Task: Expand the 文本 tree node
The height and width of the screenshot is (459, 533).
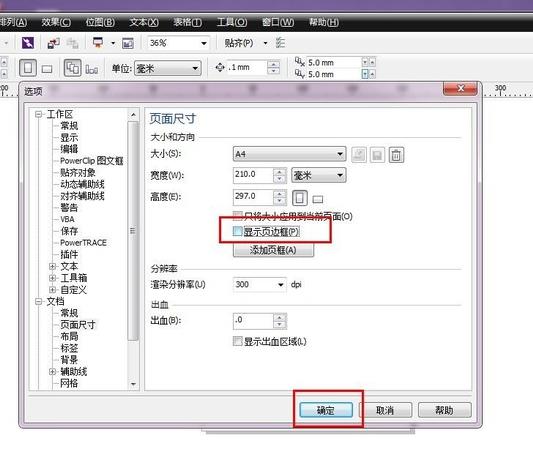Action: tap(52, 266)
